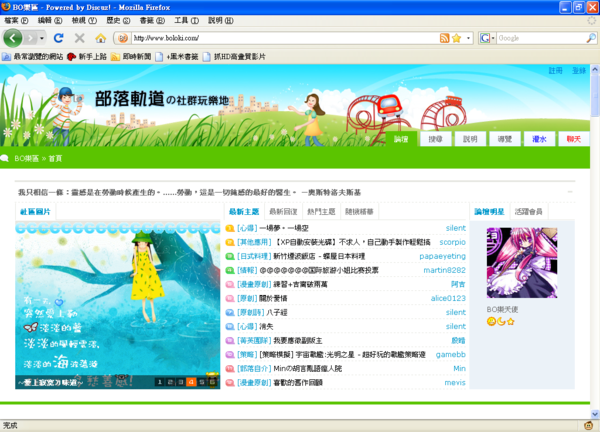Click the BO site favicon in address bar
This screenshot has width=600, height=432.
pos(122,38)
